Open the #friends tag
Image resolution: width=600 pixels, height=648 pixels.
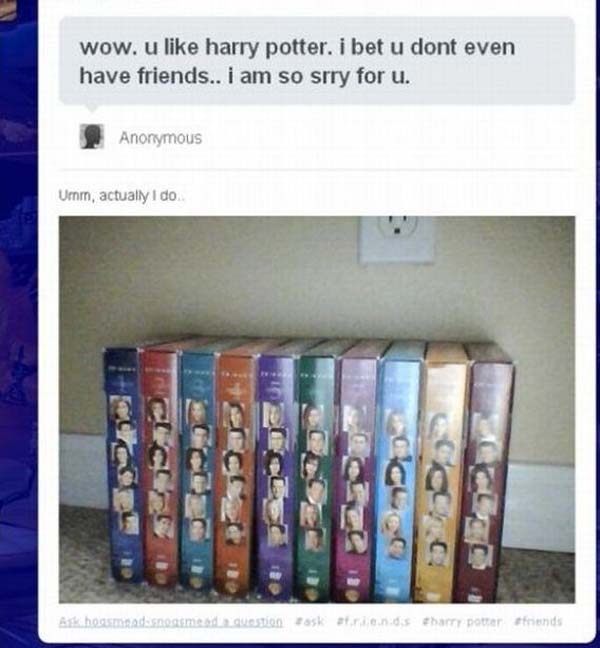click(x=538, y=621)
